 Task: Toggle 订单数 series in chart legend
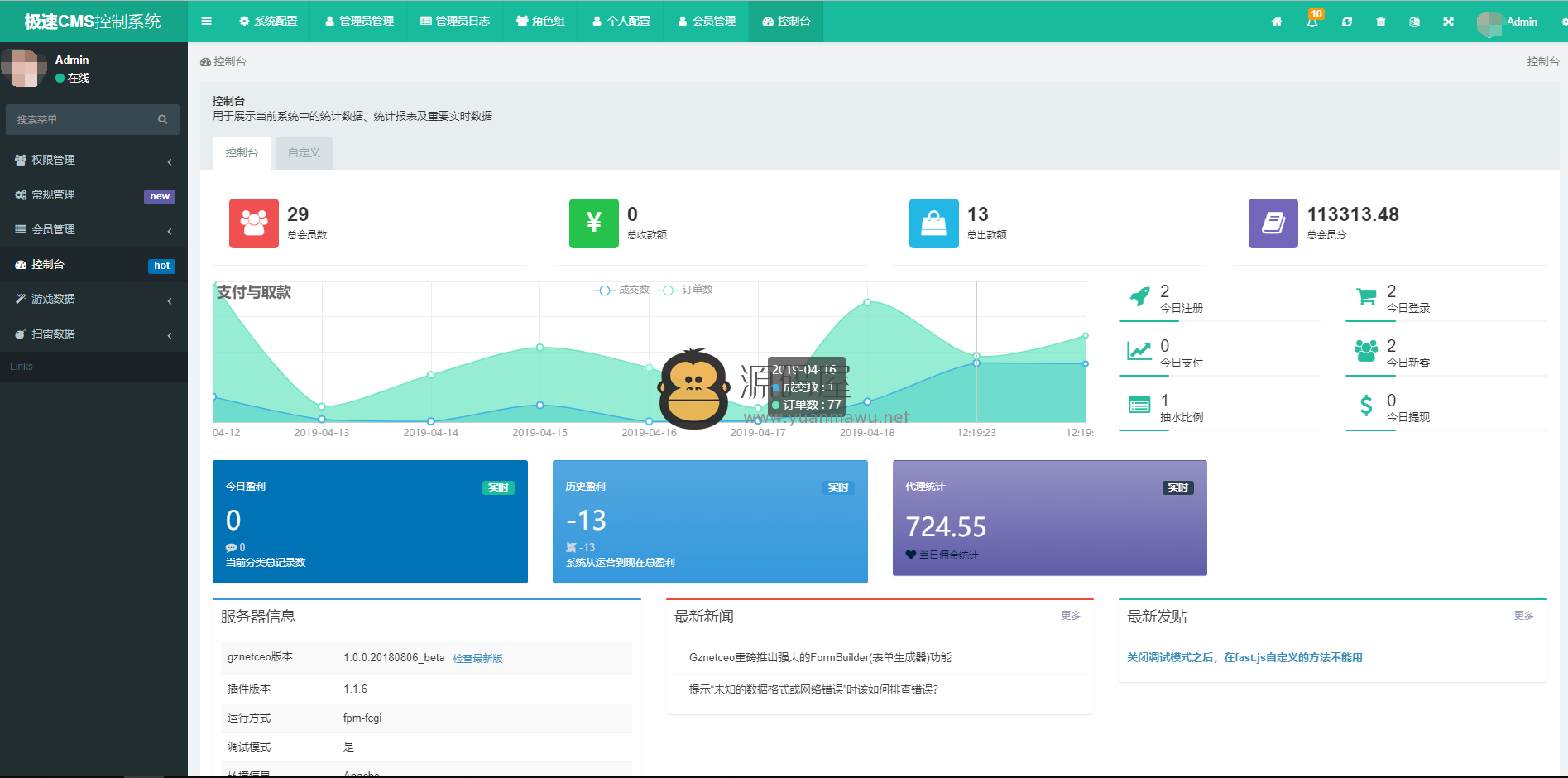686,290
